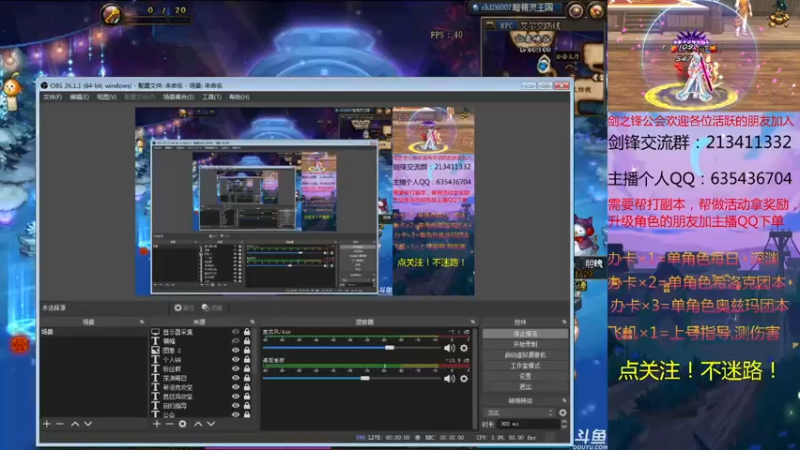Click the CPU and 60.00 fps status text
800x450 pixels.
point(506,438)
